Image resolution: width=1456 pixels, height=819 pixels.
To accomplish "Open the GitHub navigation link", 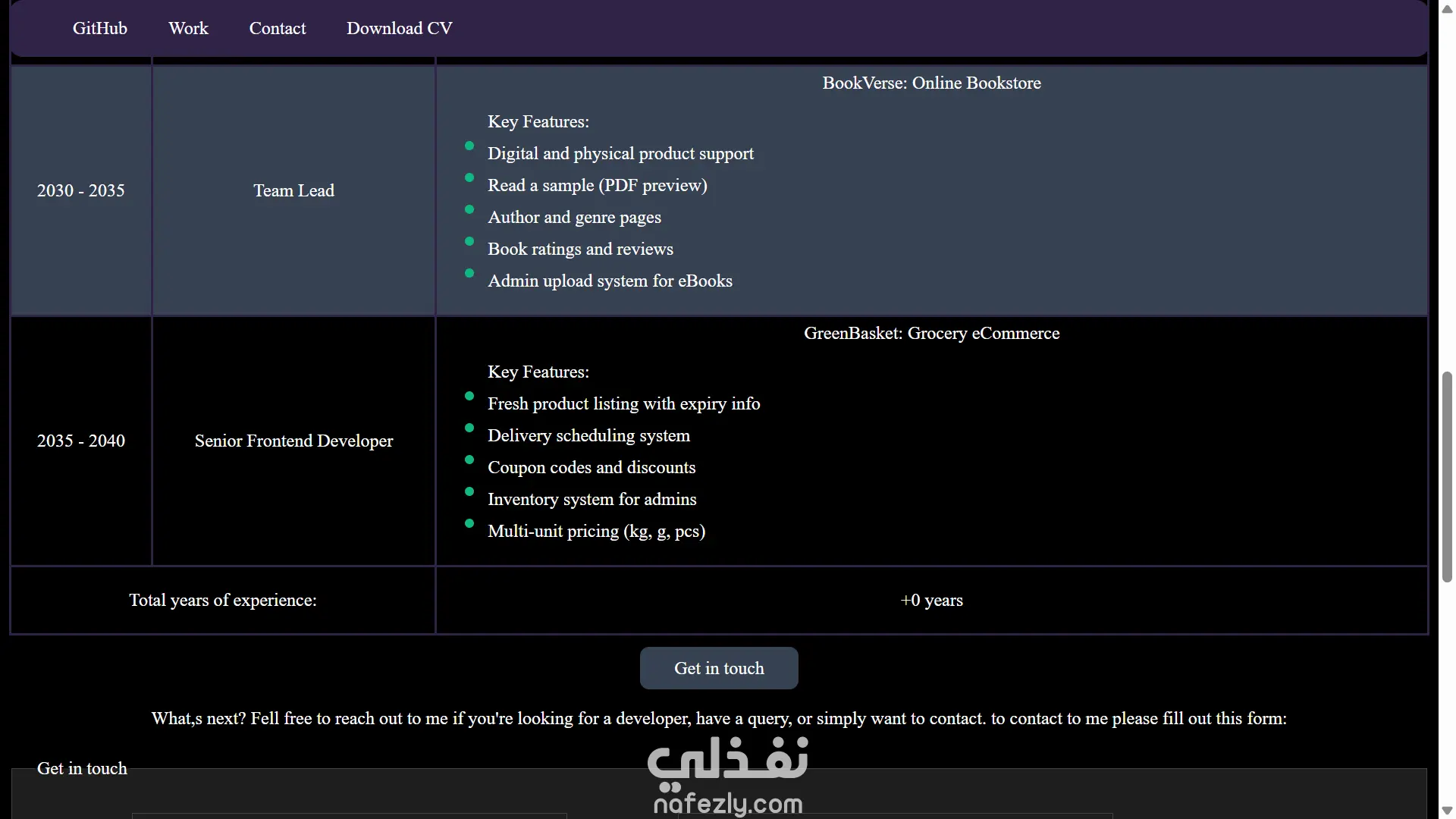I will click(100, 28).
